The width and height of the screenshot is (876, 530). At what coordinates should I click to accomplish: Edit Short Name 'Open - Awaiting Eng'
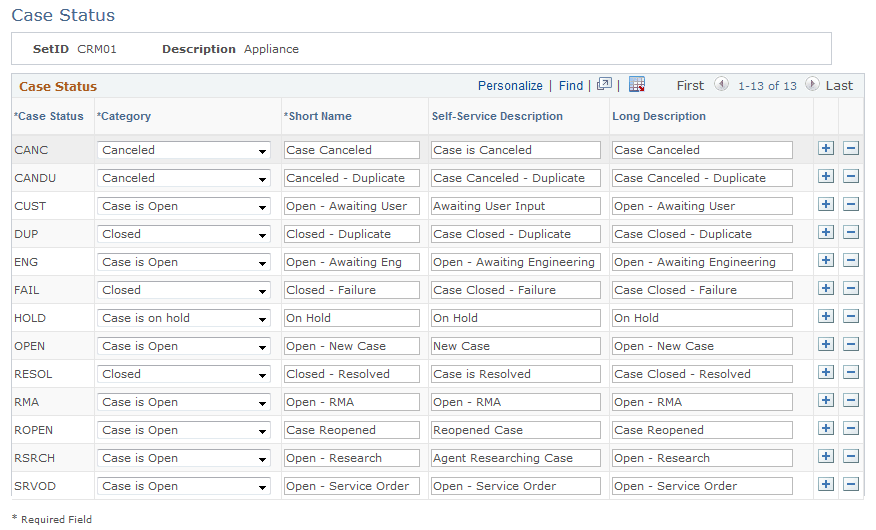351,262
